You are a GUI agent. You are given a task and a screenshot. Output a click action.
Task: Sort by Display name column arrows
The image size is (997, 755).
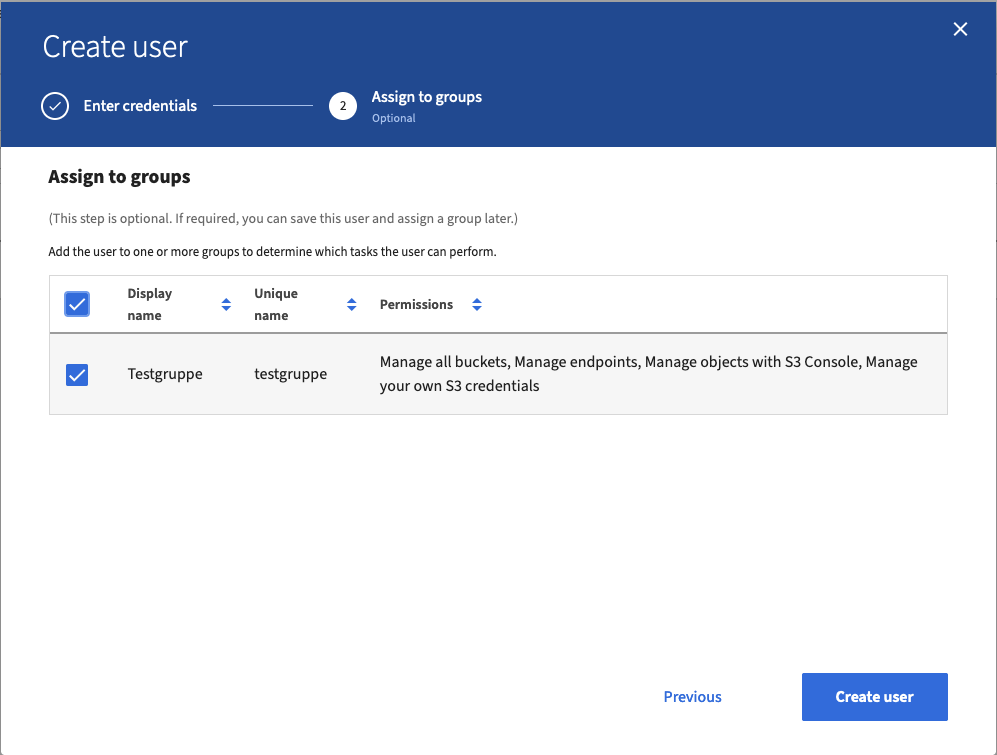[x=226, y=305]
